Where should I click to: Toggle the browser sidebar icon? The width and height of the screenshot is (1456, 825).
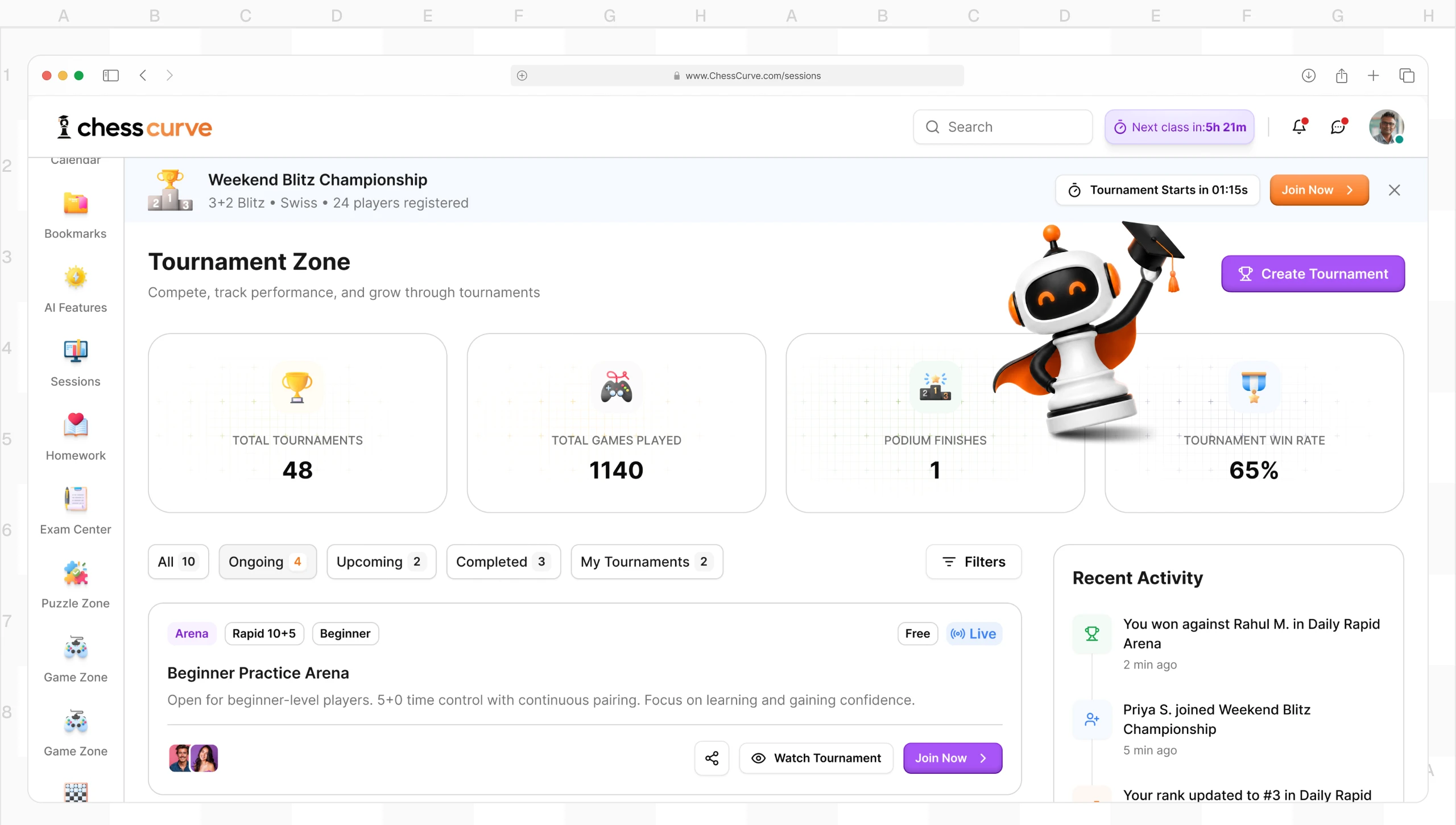point(110,75)
